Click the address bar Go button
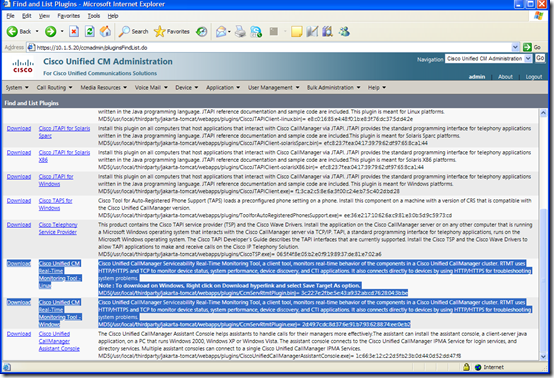This screenshot has height=378, width=554. tap(532, 47)
